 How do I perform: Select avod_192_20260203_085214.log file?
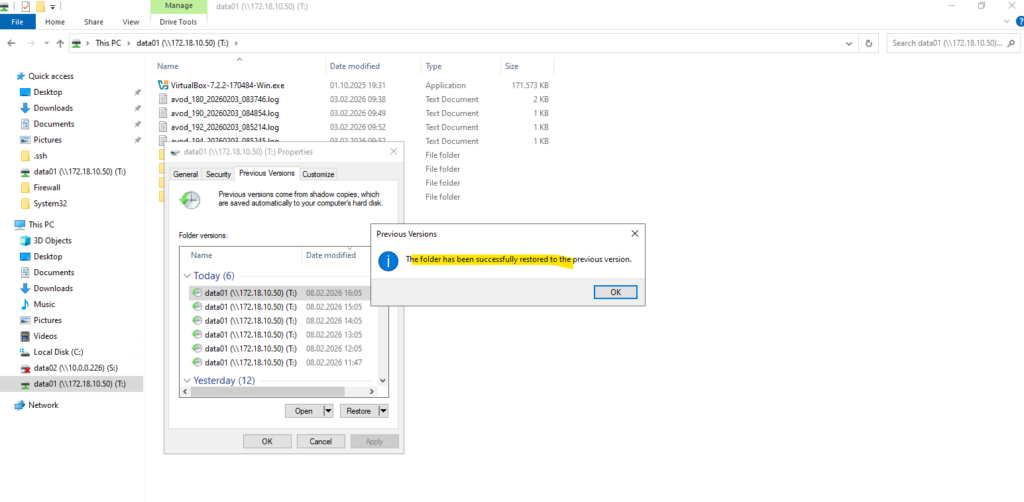tap(225, 127)
